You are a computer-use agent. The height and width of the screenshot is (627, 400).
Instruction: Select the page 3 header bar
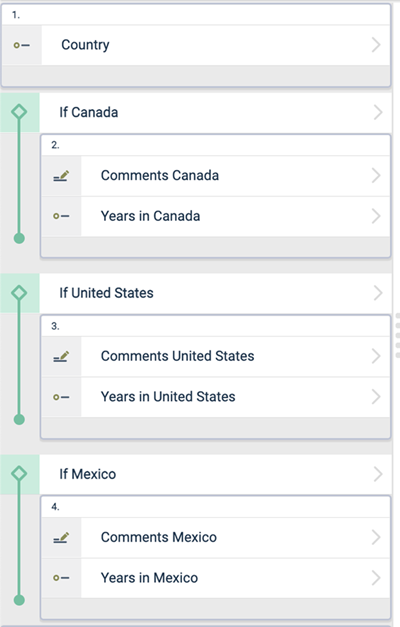point(216,326)
